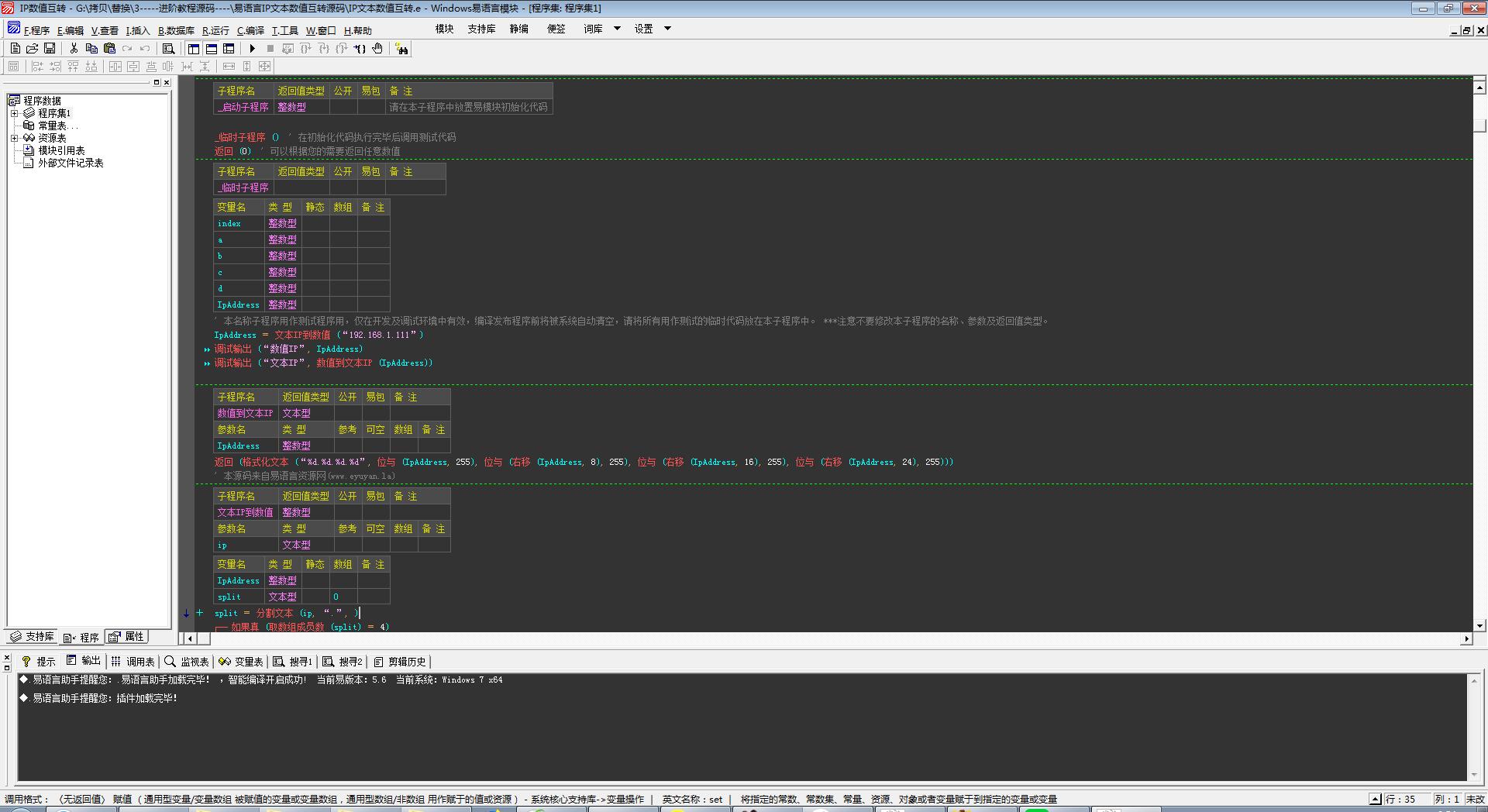
Task: Open the F.程序 menu
Action: click(x=36, y=30)
